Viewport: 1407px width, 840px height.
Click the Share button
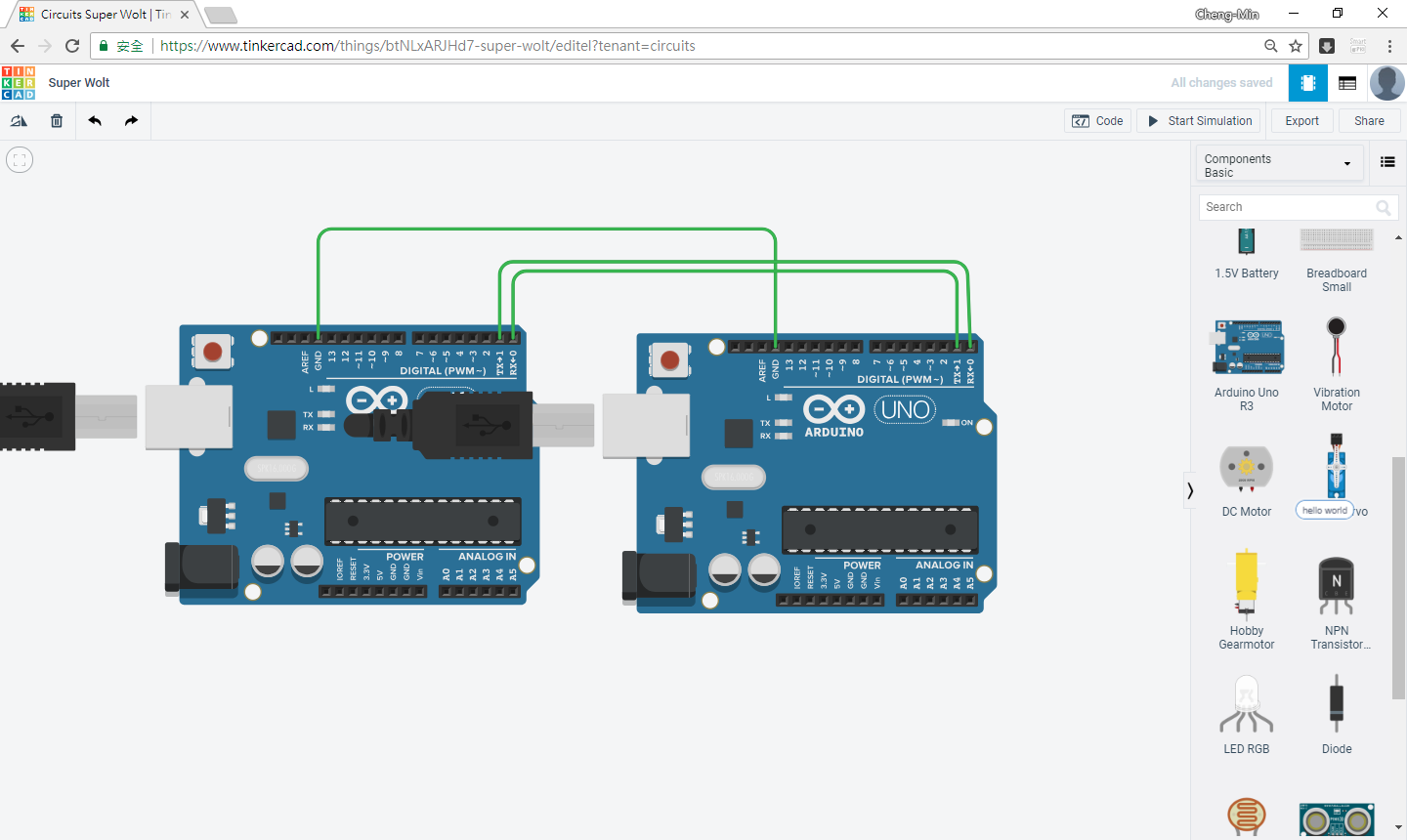pos(1369,120)
